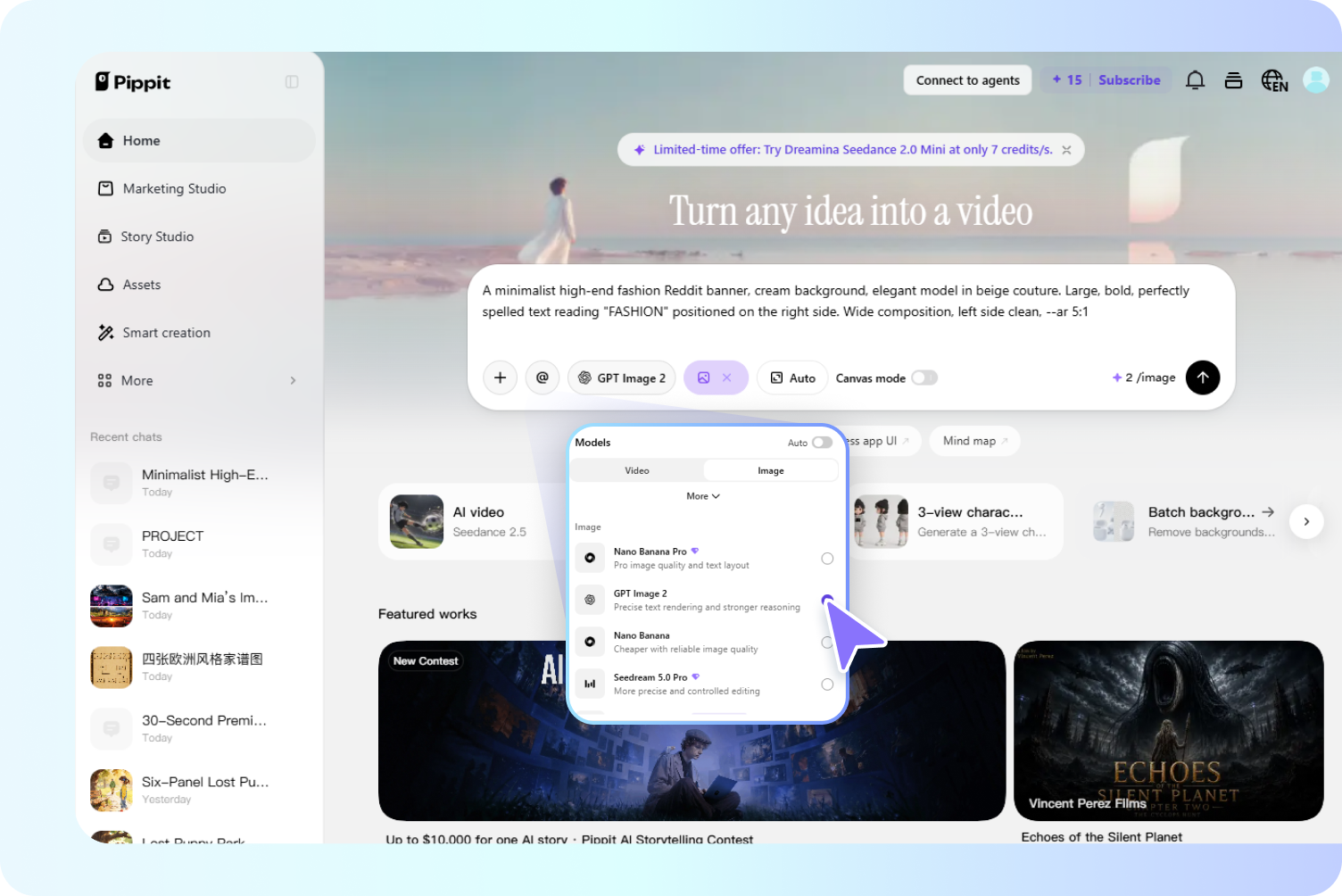Open the user profile avatar
The height and width of the screenshot is (896, 1342).
(1316, 80)
